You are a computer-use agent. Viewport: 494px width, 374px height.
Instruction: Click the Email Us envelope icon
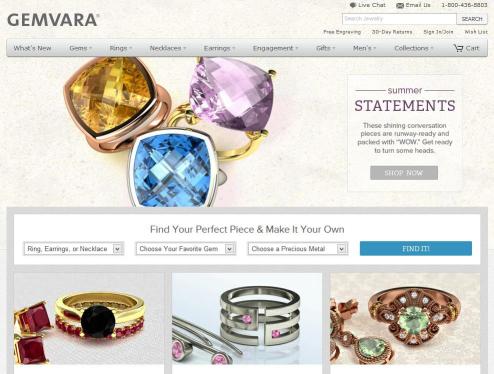(400, 5)
